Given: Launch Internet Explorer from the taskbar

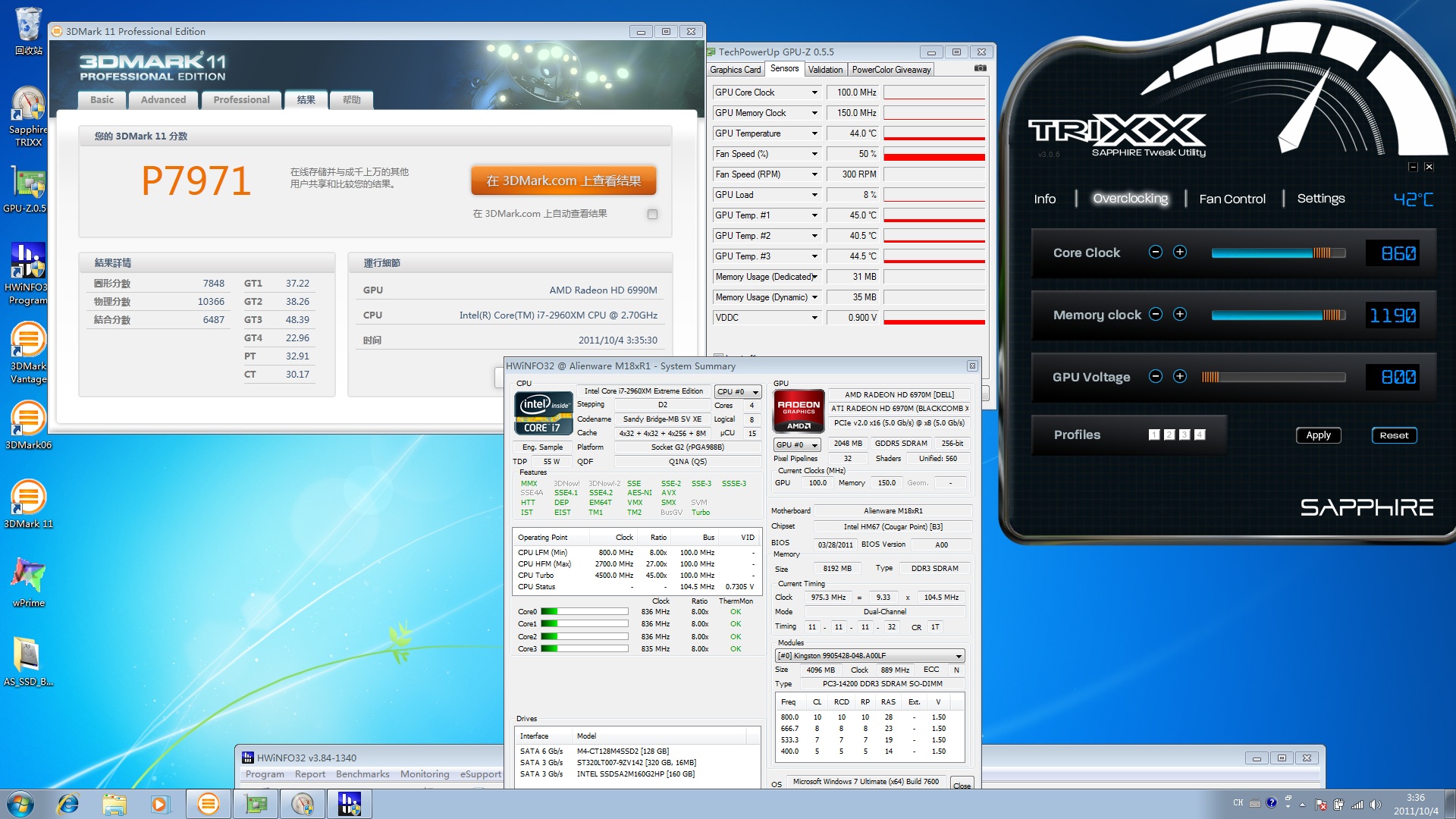Looking at the screenshot, I should 68,804.
